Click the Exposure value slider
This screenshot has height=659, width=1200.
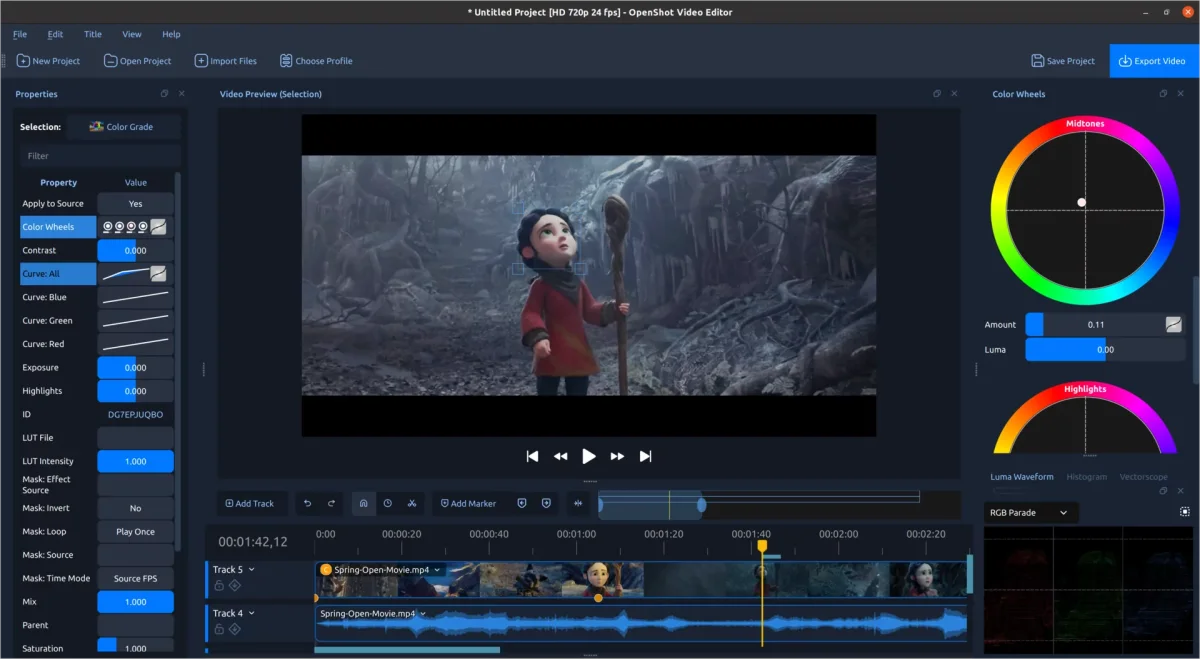(135, 367)
